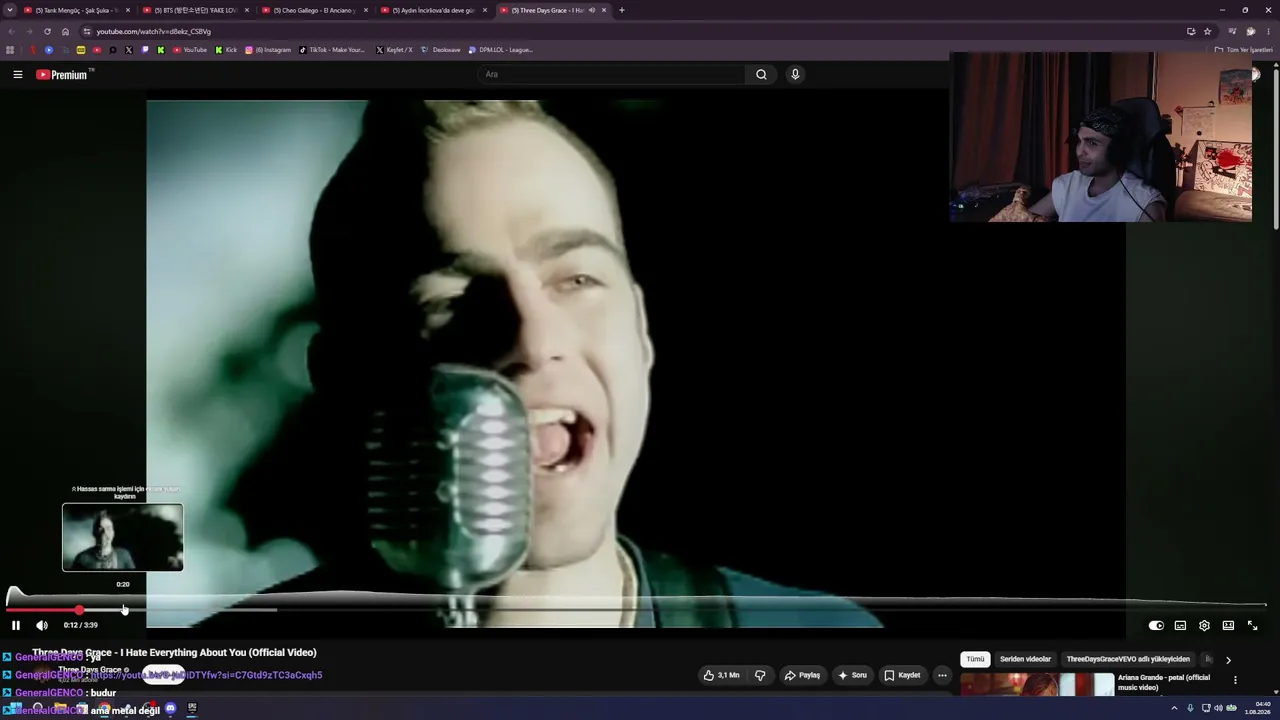1280x720 pixels.
Task: Like the video (3,1 Mn)
Action: pyautogui.click(x=721, y=675)
